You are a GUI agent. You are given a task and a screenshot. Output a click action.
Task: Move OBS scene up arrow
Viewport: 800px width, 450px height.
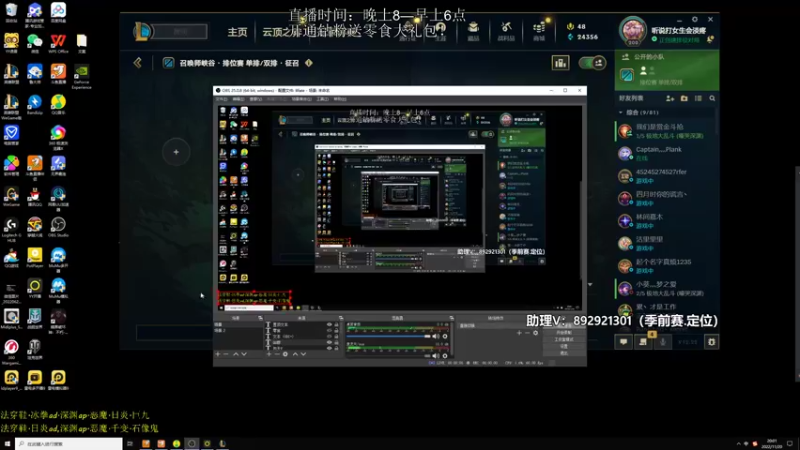click(x=236, y=354)
